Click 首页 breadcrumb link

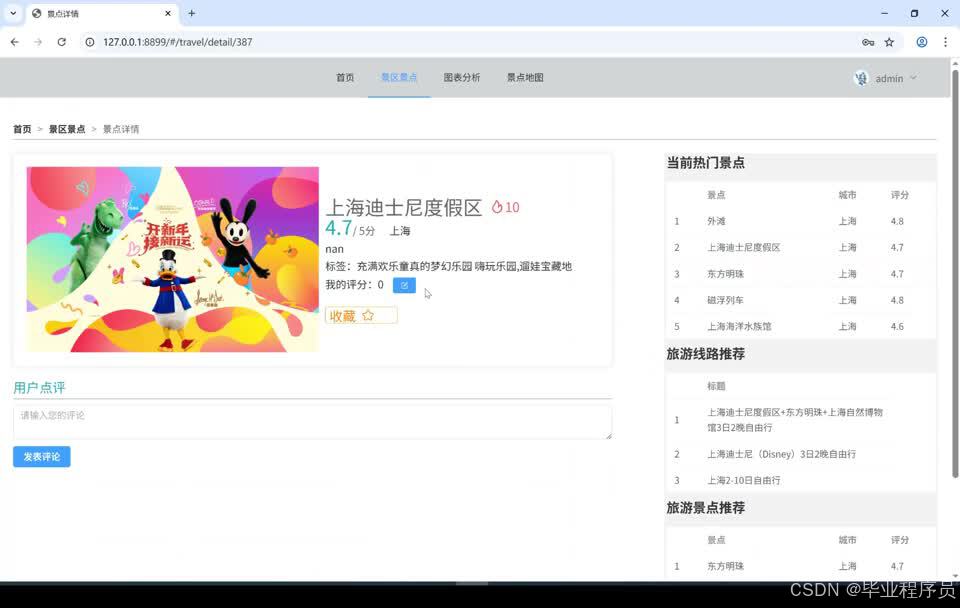(x=22, y=129)
